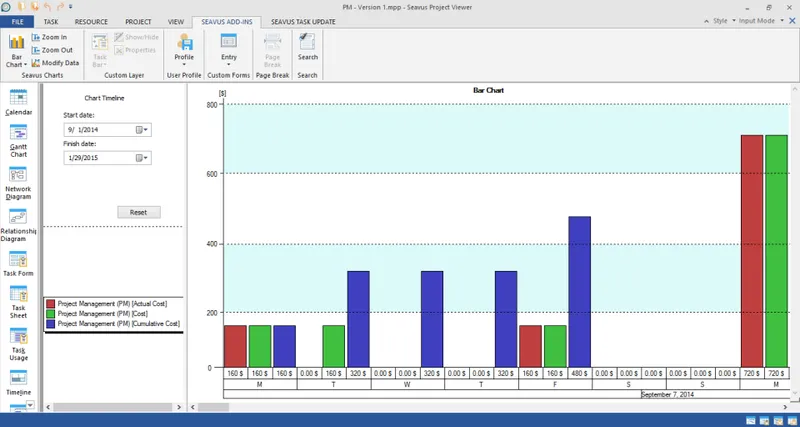Viewport: 800px width, 427px height.
Task: Open Timeline view in sidebar
Action: (18, 383)
